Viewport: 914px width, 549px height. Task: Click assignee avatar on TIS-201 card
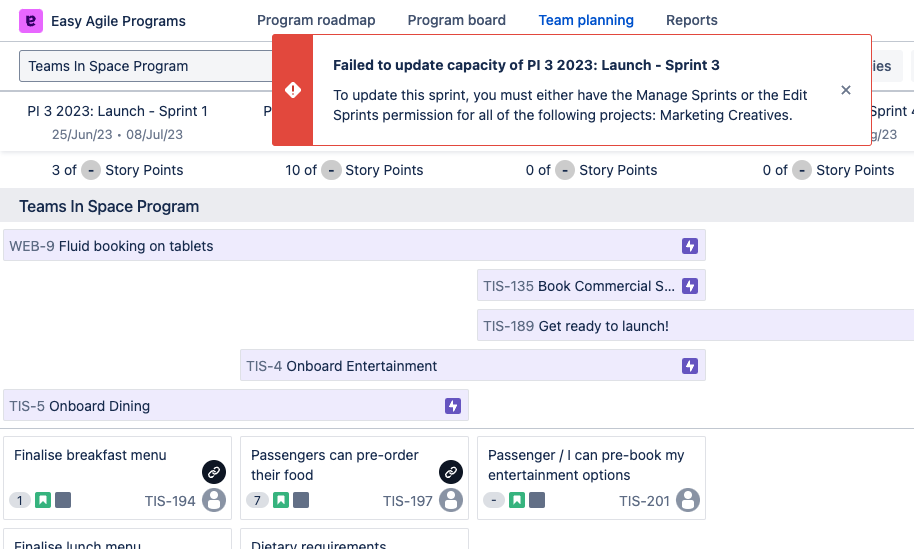click(688, 500)
